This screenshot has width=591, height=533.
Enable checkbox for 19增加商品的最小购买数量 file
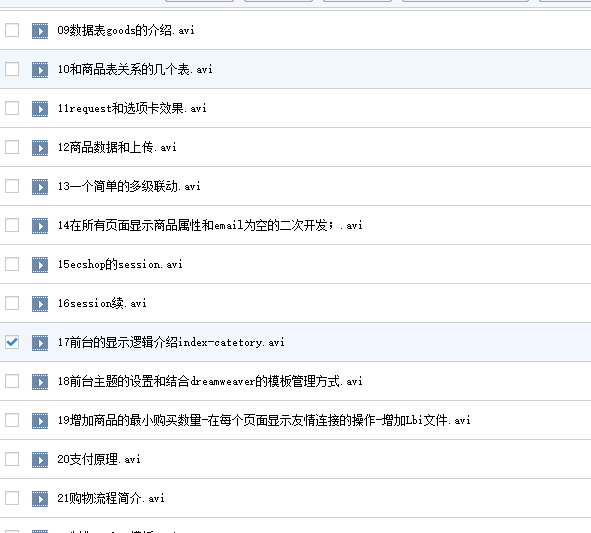(12, 420)
